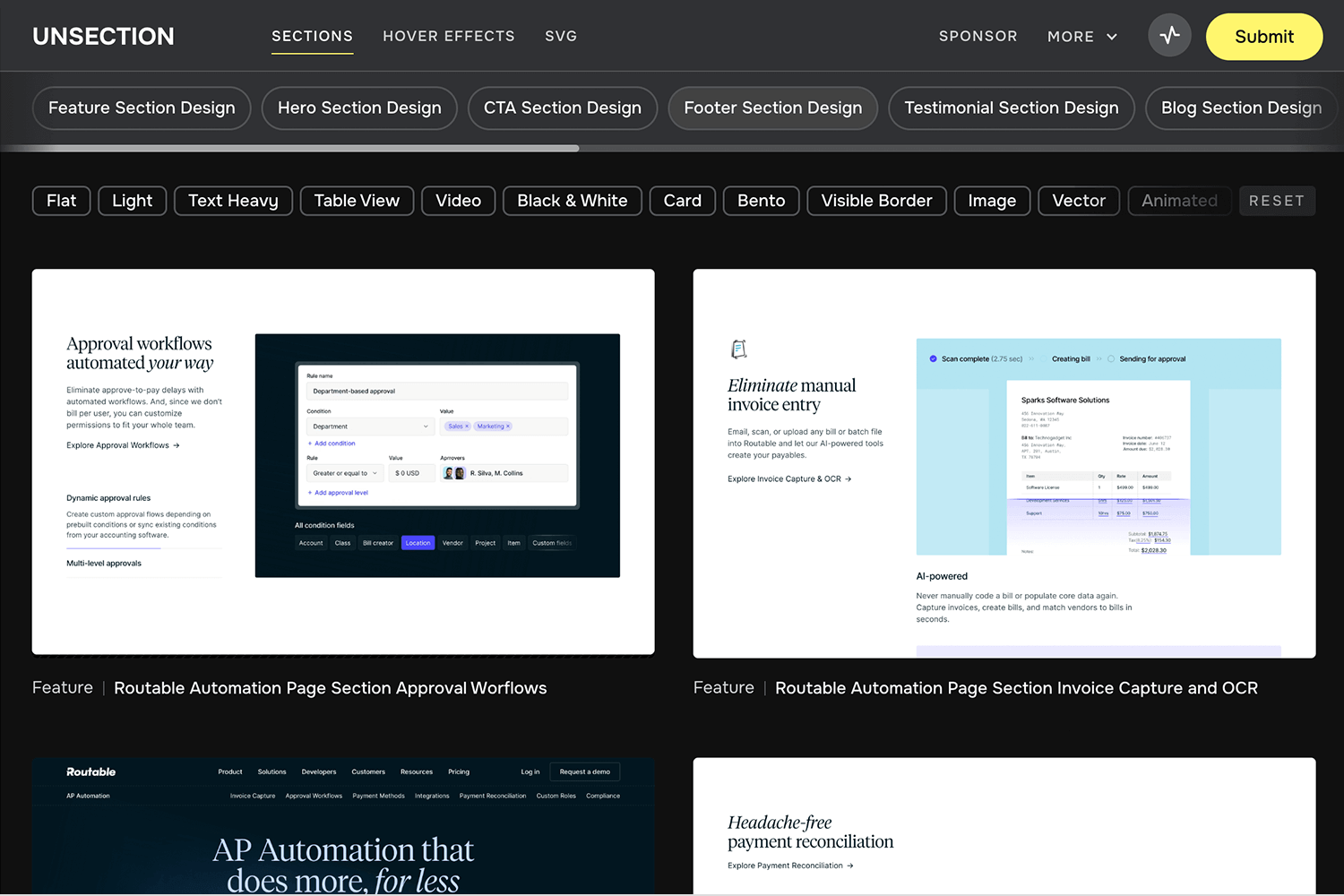The image size is (1344, 896).
Task: Click the UNSECTION logo
Action: tap(103, 36)
